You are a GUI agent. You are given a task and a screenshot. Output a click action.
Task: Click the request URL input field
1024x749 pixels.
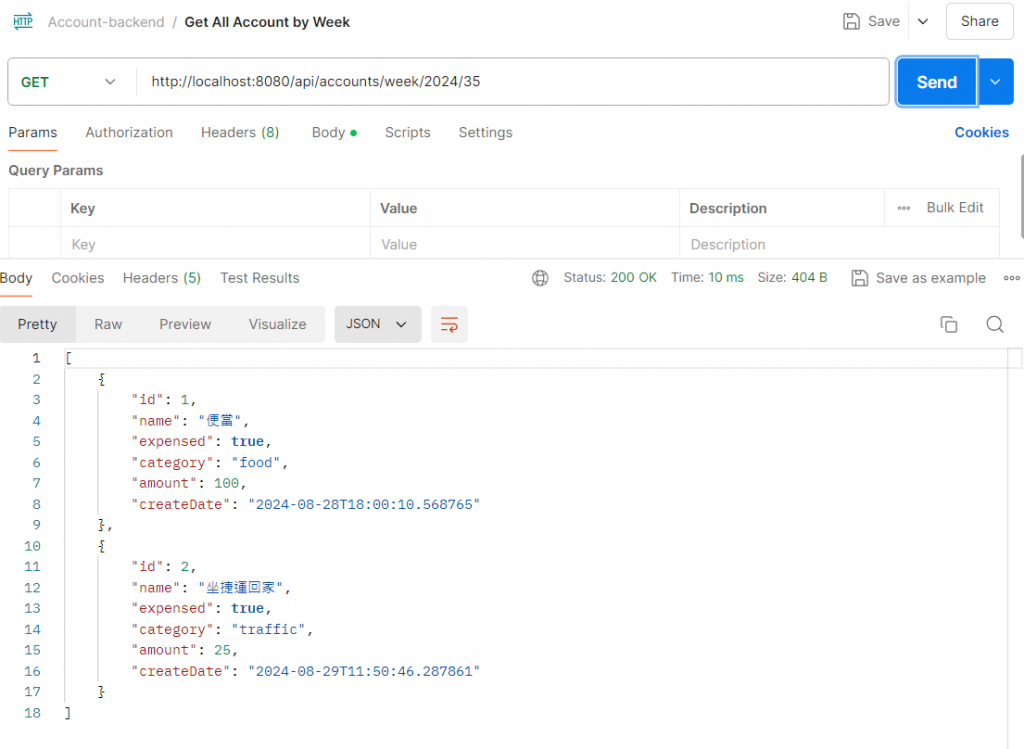(x=512, y=82)
